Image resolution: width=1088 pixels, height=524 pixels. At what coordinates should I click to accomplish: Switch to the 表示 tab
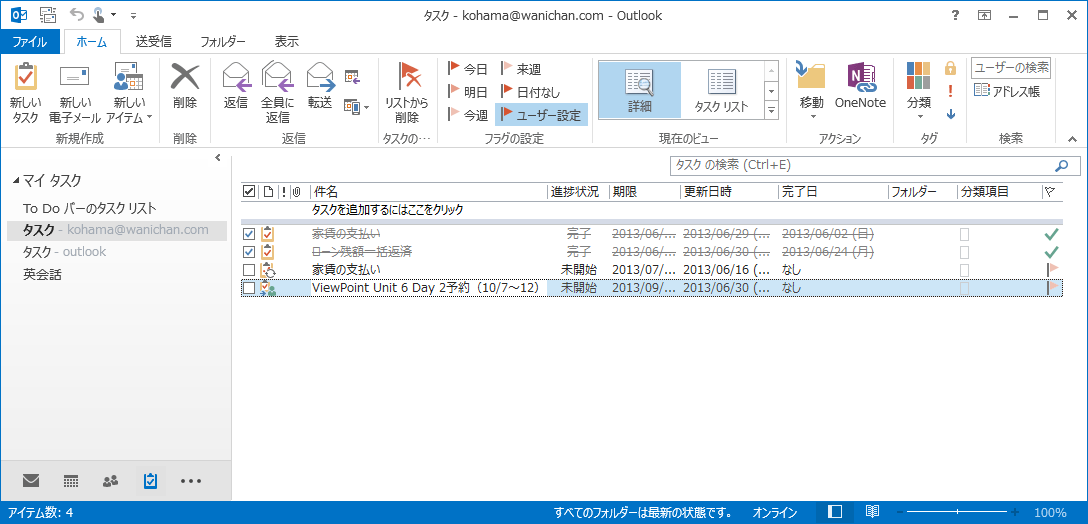point(287,42)
